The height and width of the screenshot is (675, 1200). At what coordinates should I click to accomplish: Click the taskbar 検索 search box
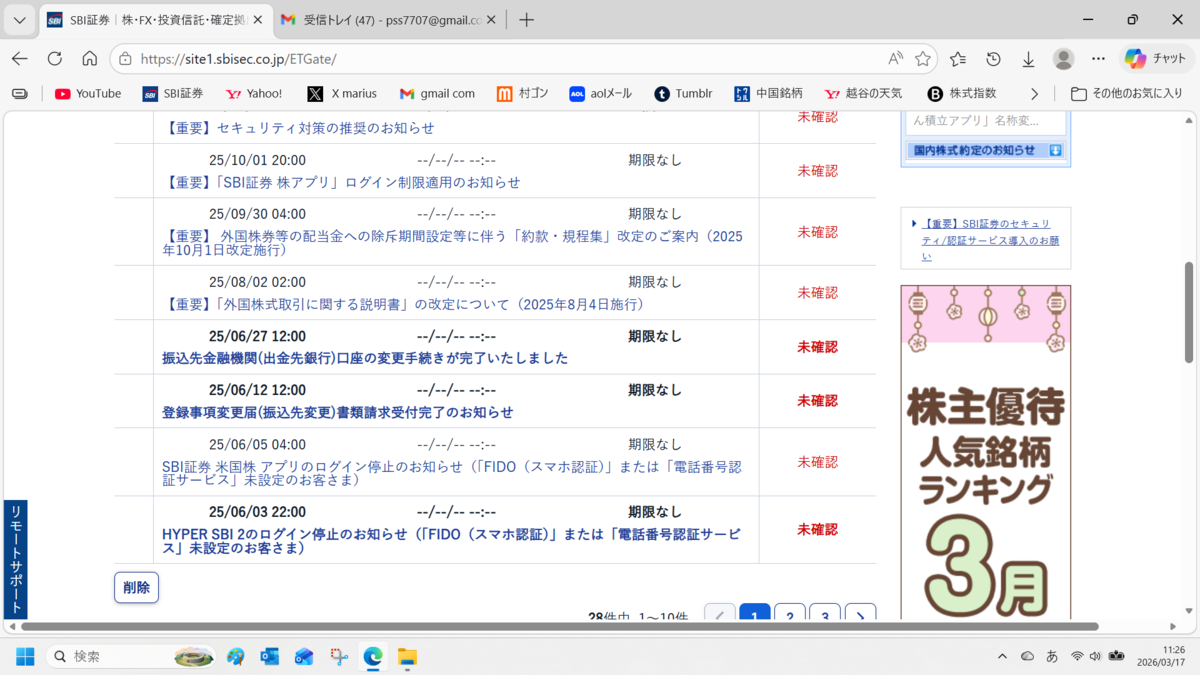coord(130,656)
